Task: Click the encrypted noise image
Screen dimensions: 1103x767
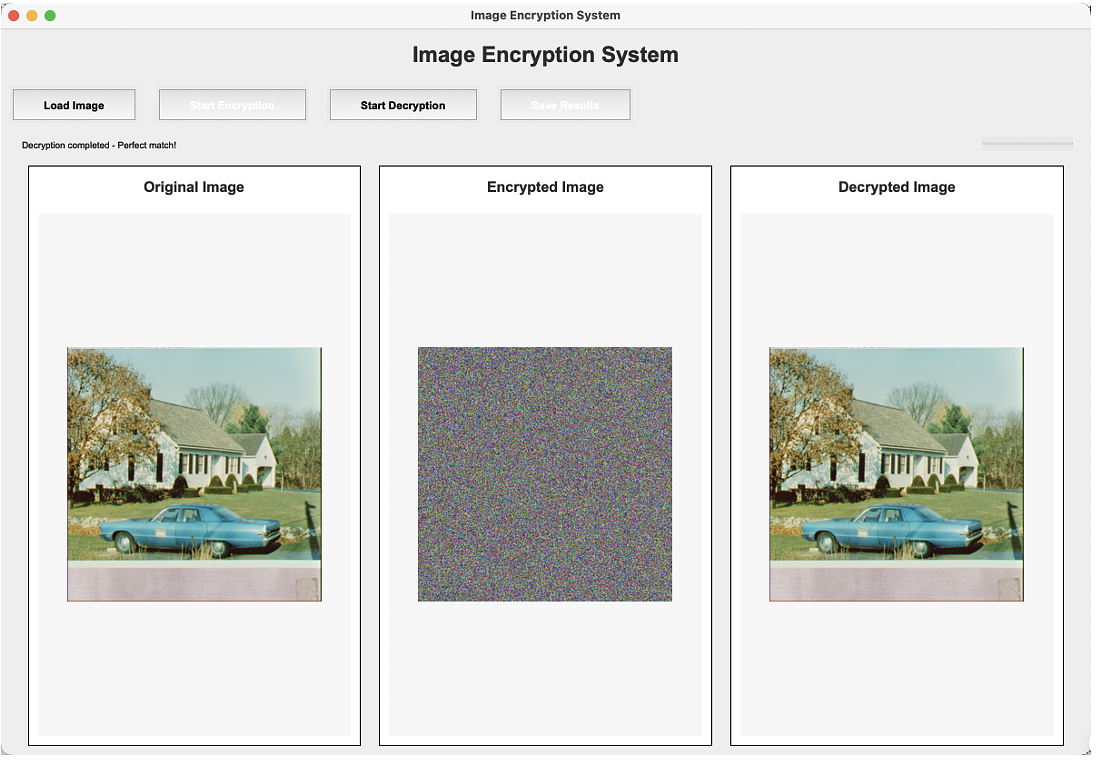Action: click(545, 474)
